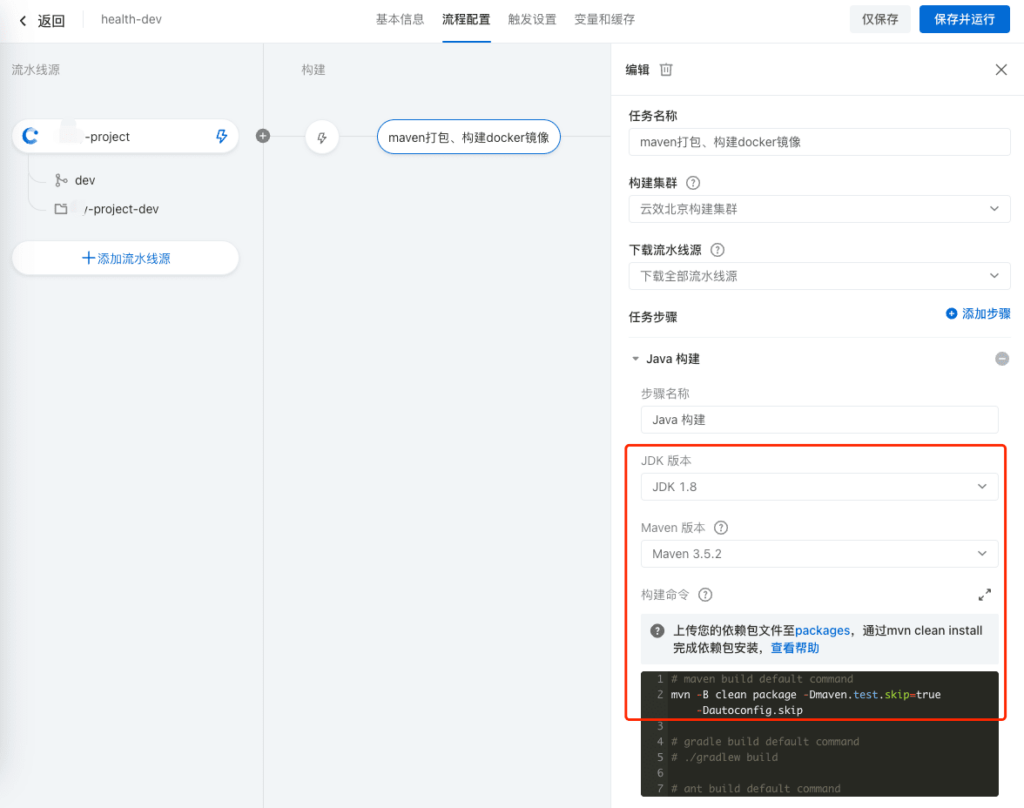1024x808 pixels.
Task: Switch to 触发设置 tab
Action: click(x=532, y=20)
